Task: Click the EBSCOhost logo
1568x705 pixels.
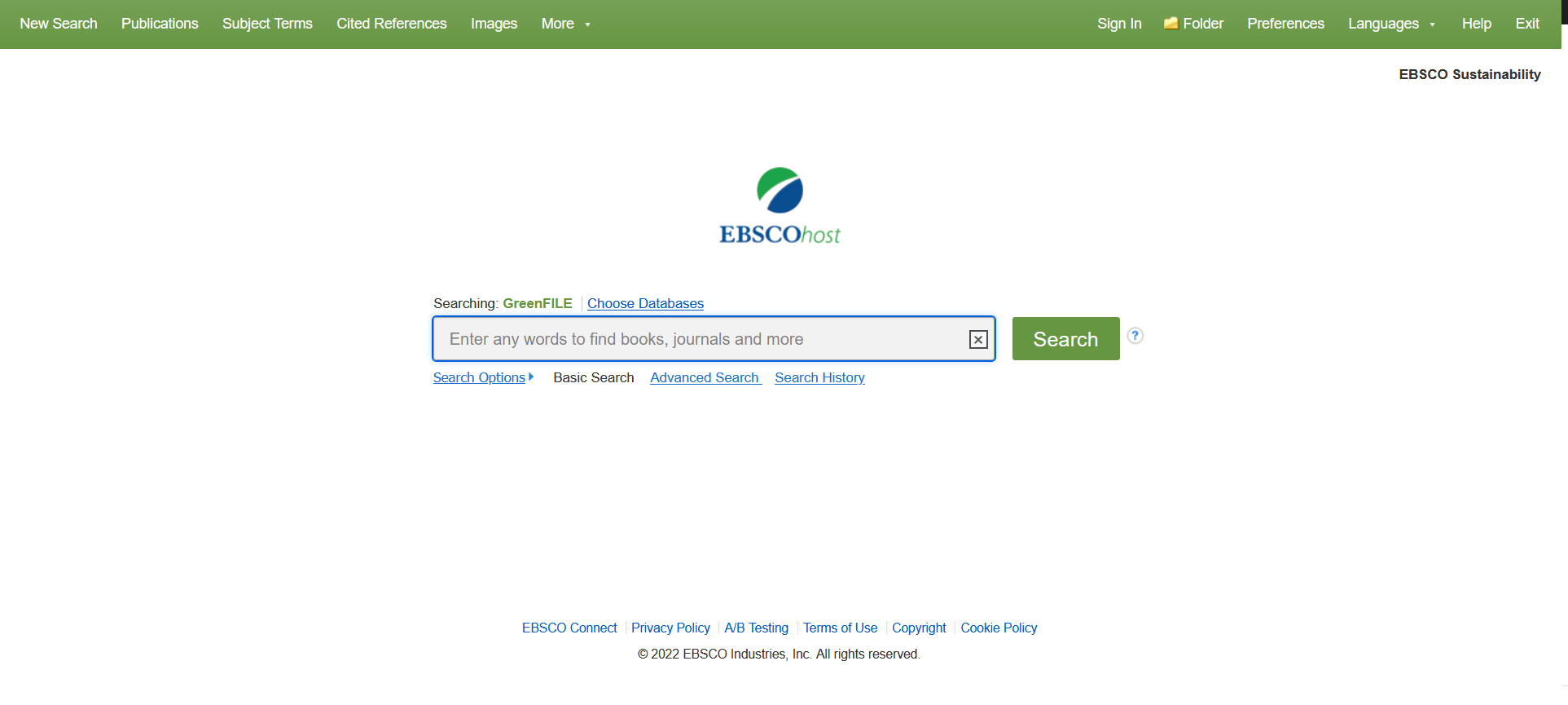Action: click(780, 206)
